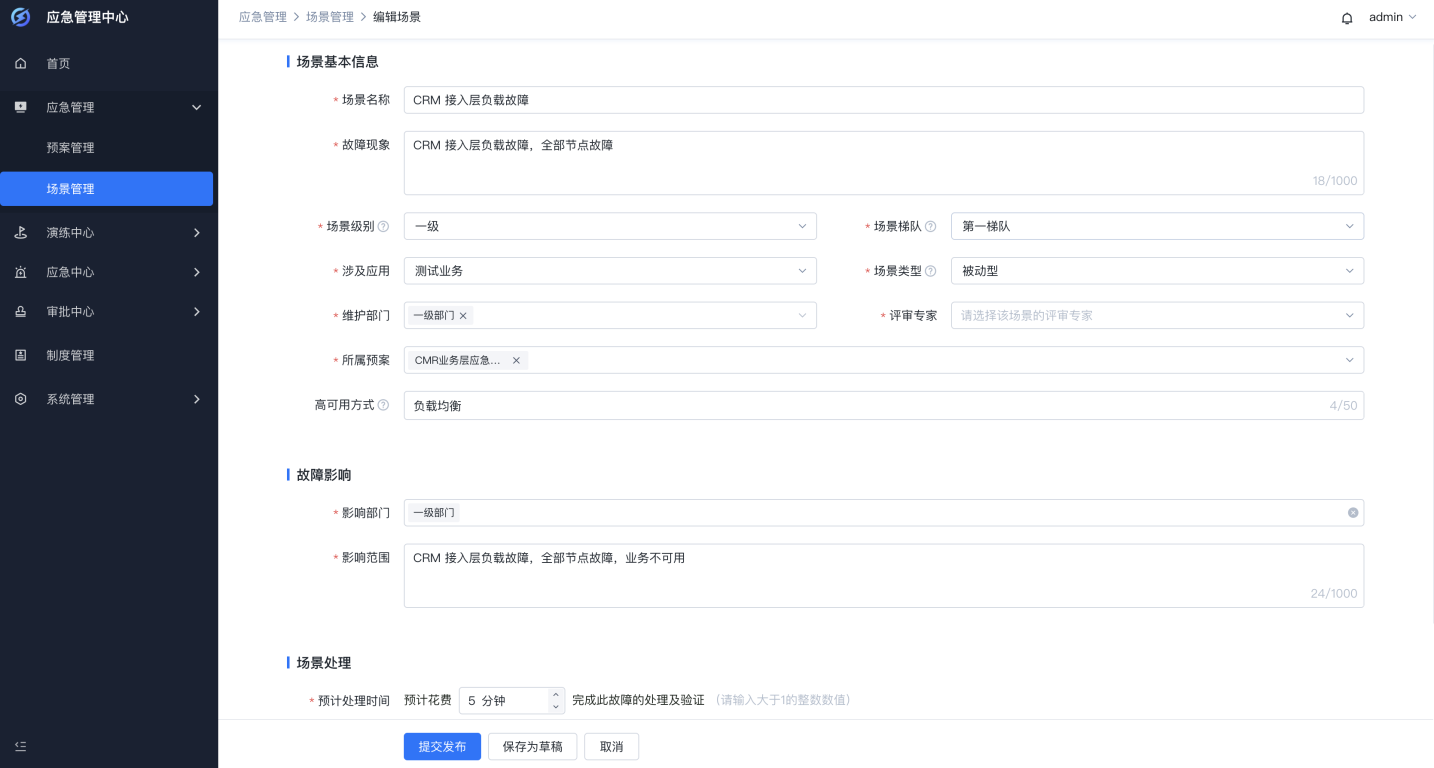The image size is (1434, 768).
Task: Navigate to 场景管理 via breadcrumb
Action: tap(330, 17)
